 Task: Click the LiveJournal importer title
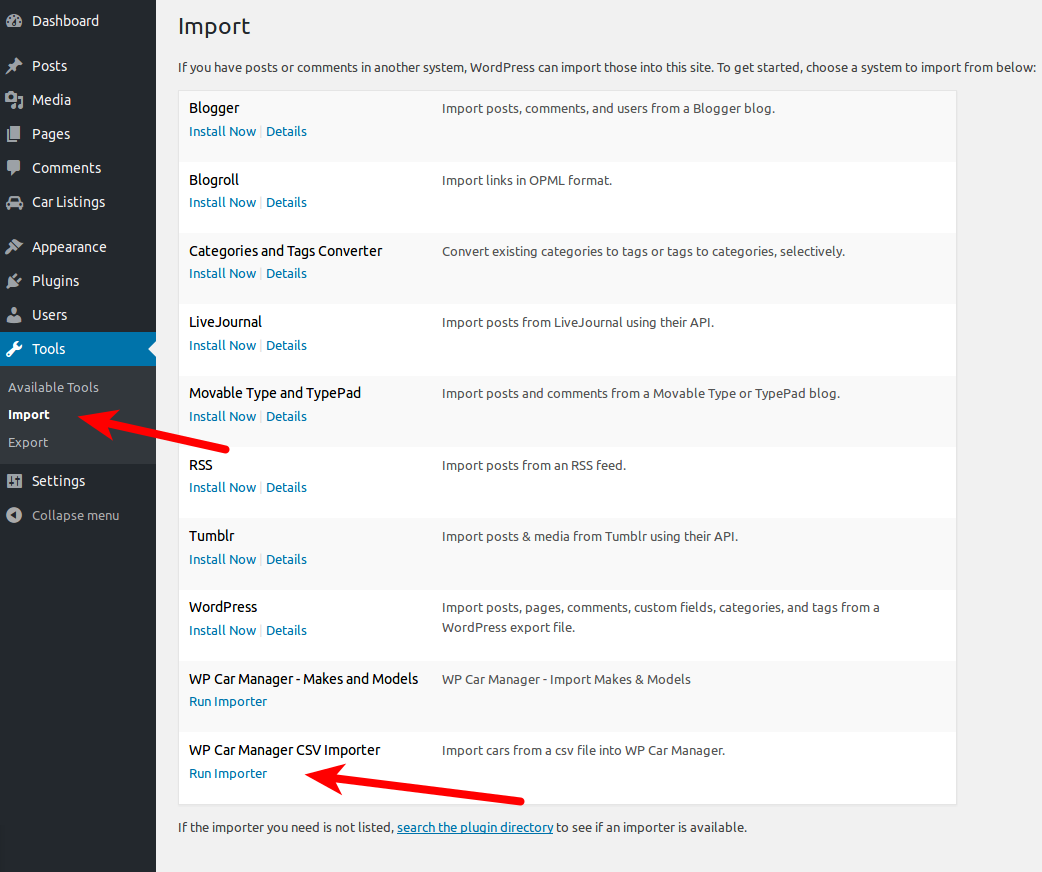click(225, 322)
